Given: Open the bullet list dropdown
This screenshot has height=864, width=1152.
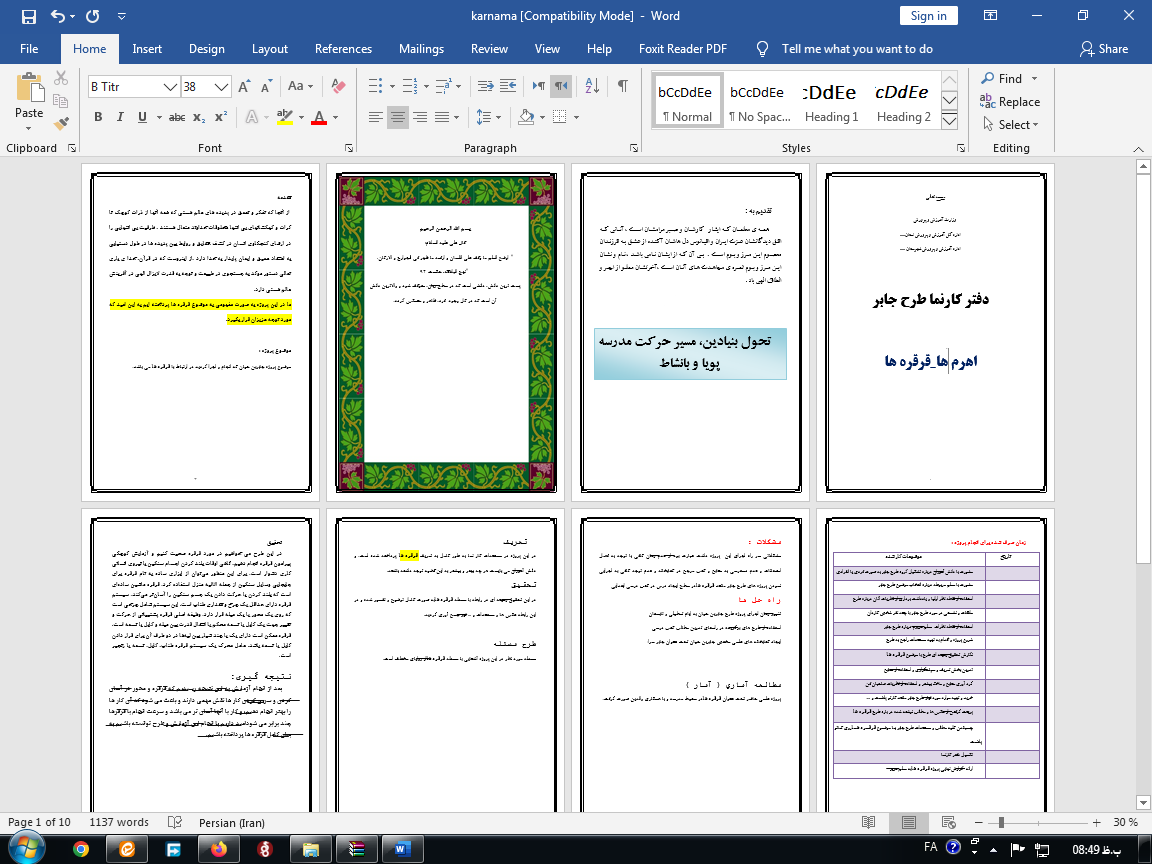Looking at the screenshot, I should [x=390, y=86].
